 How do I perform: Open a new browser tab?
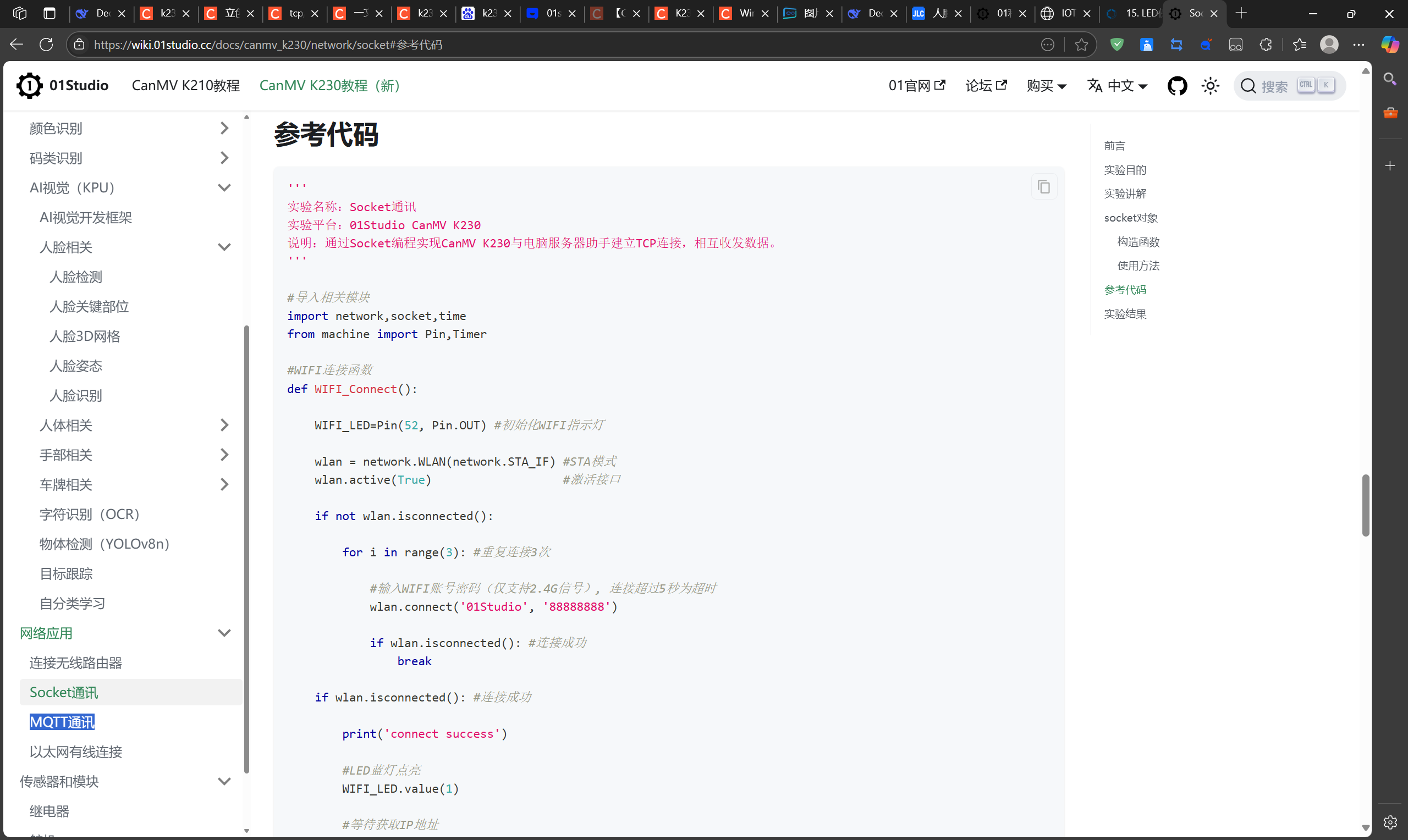[1241, 13]
